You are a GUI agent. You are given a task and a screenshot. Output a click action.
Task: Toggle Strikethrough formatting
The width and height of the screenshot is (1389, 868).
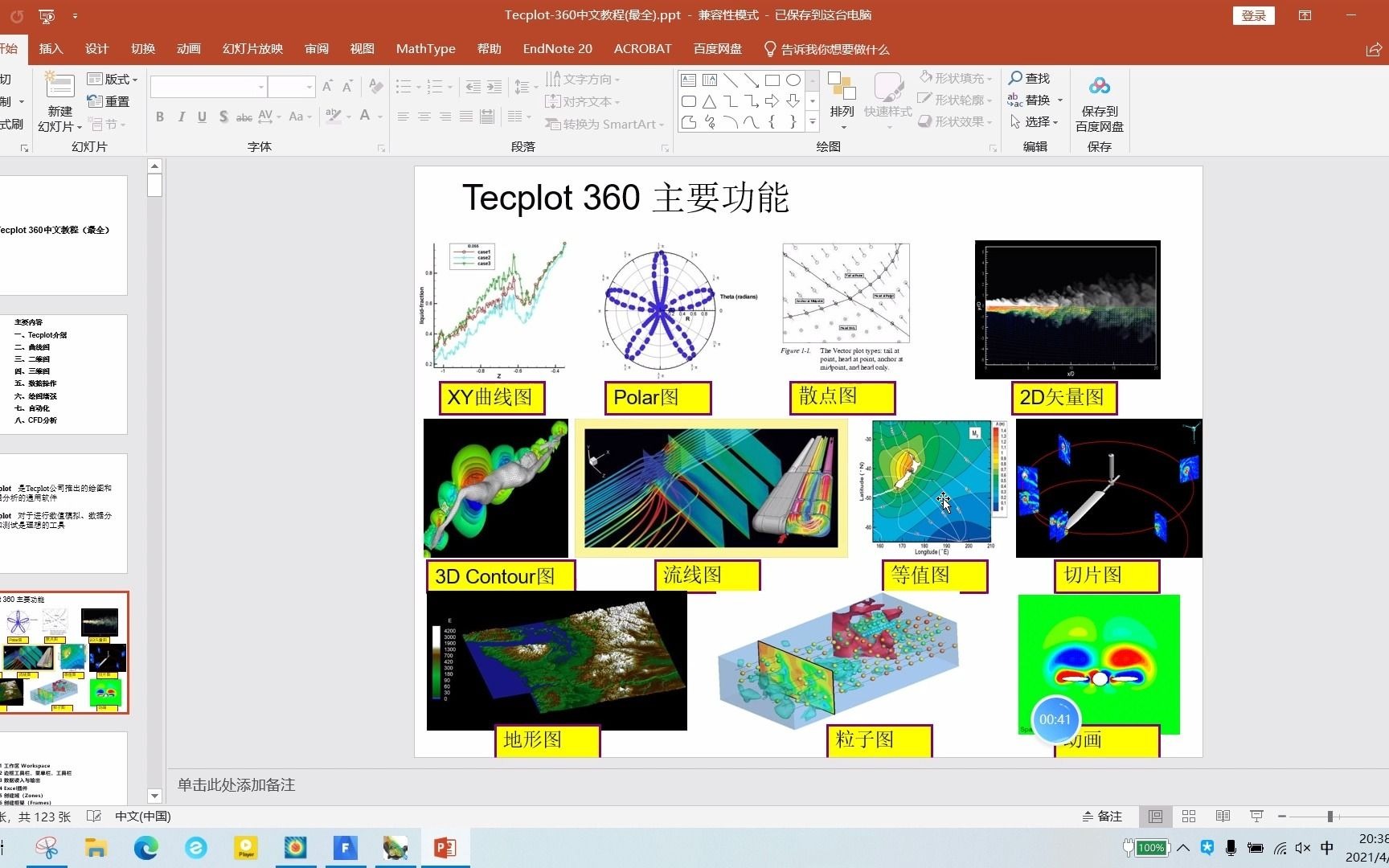[244, 117]
